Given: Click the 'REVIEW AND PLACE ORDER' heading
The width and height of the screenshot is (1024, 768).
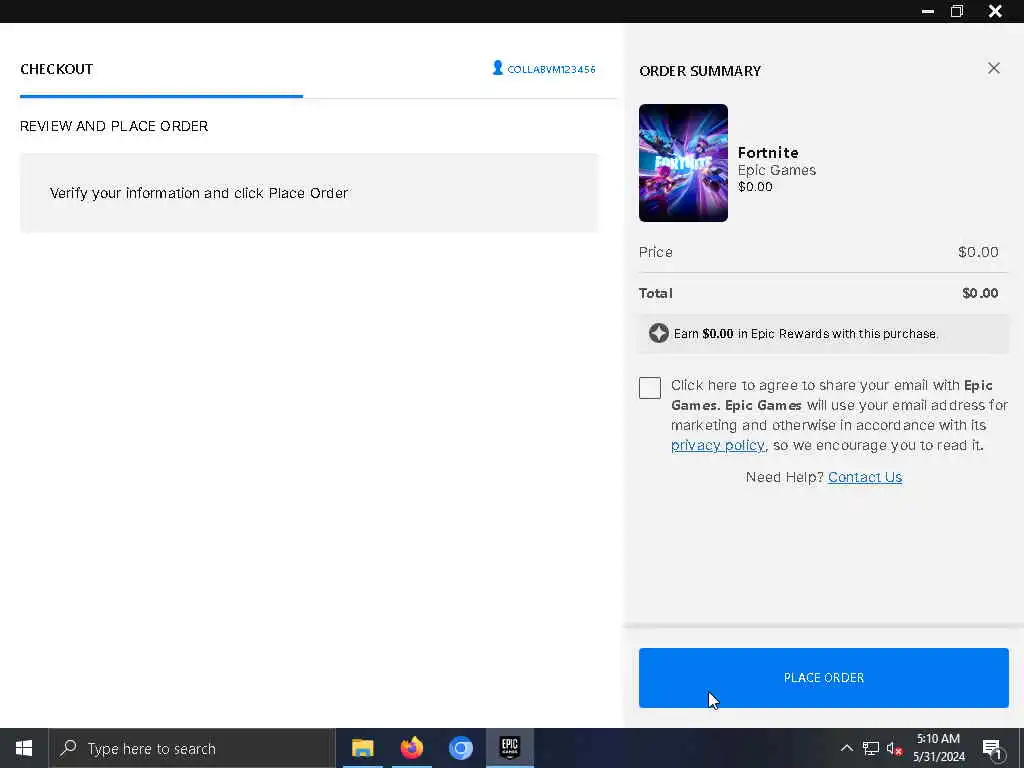Looking at the screenshot, I should click(114, 126).
